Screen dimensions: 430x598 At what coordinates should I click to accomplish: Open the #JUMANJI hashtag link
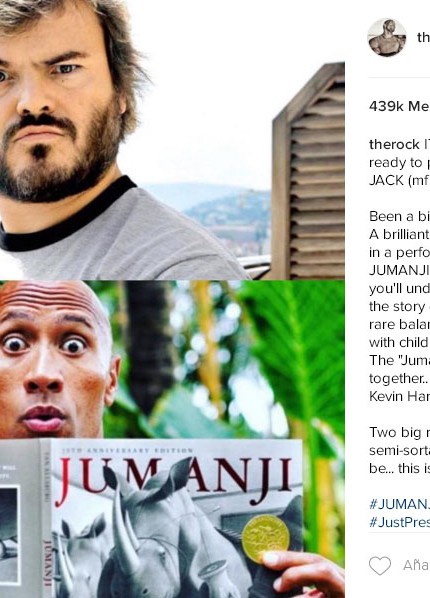399,504
